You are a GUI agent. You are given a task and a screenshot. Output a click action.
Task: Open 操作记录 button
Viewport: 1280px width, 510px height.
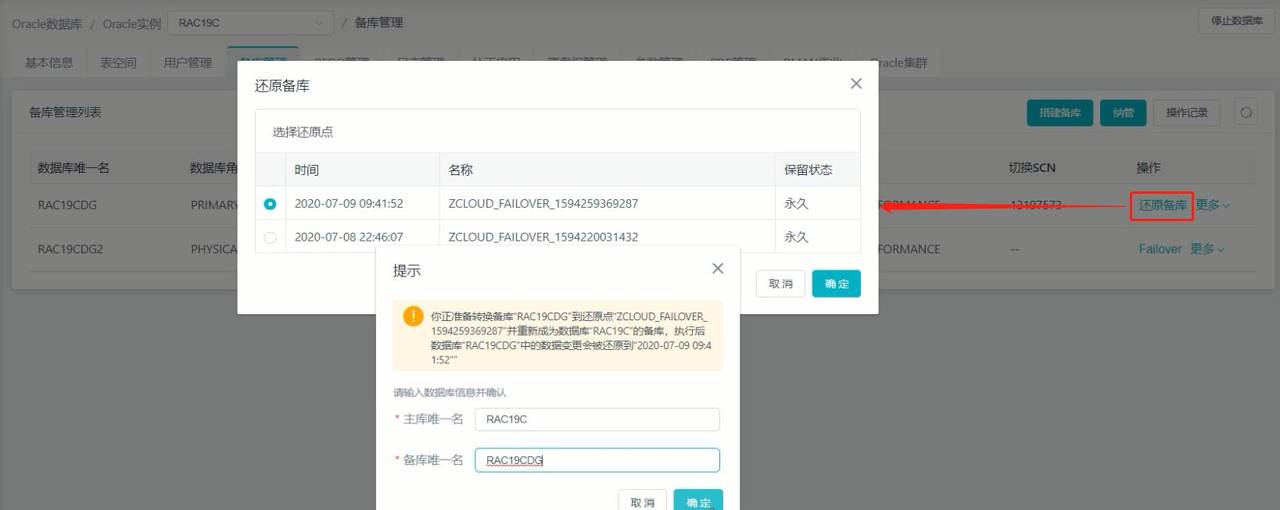1187,113
